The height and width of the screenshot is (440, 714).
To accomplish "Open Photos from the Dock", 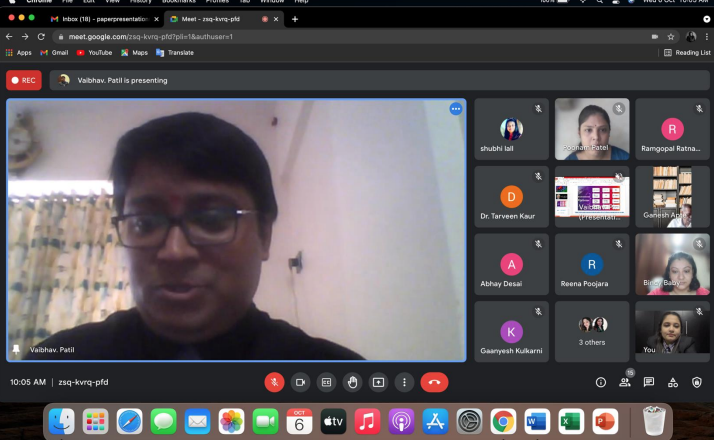I will pyautogui.click(x=231, y=421).
